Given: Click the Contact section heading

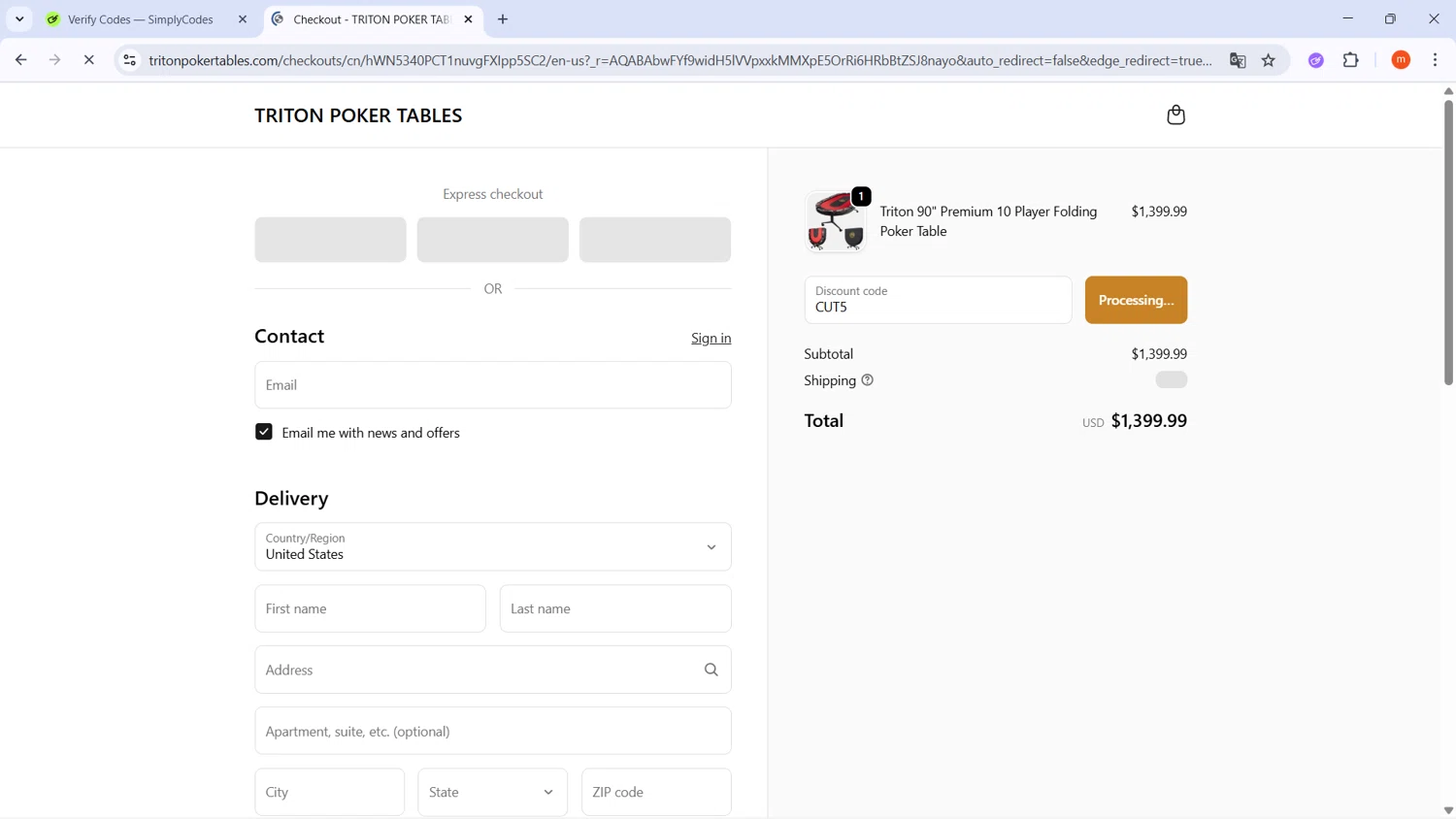Looking at the screenshot, I should (x=289, y=337).
